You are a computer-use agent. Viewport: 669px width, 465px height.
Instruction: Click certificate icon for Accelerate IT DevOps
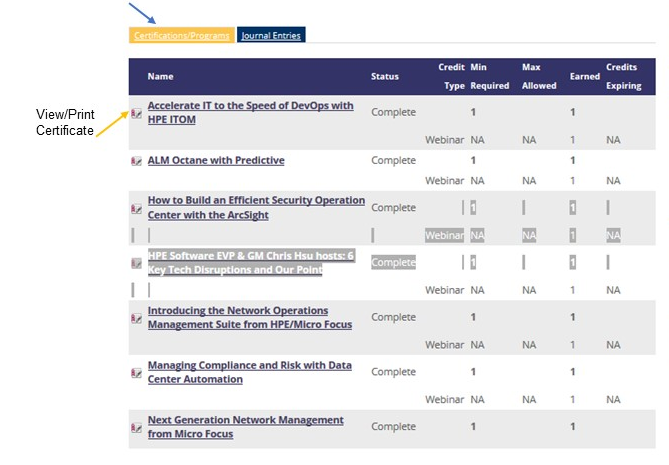tap(137, 112)
